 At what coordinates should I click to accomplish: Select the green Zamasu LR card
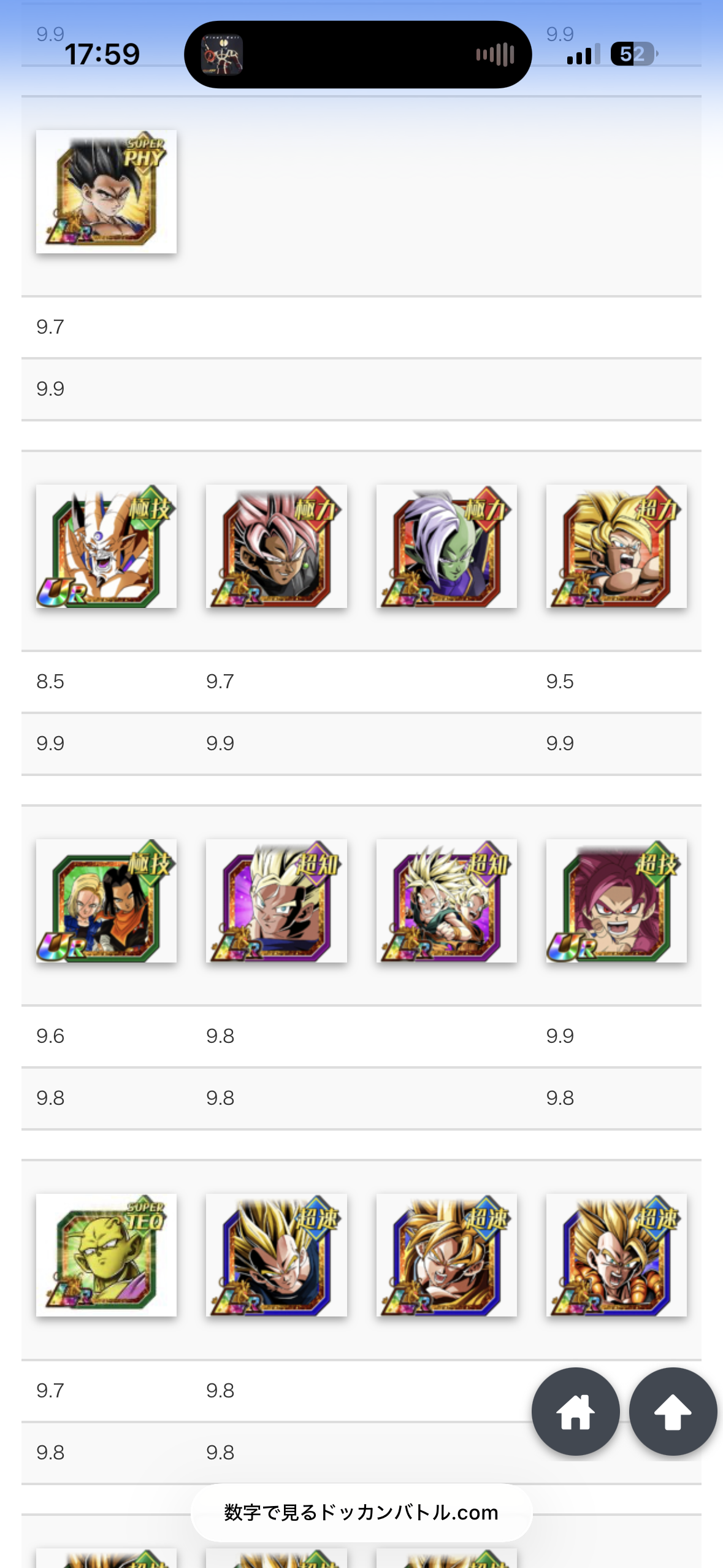446,546
